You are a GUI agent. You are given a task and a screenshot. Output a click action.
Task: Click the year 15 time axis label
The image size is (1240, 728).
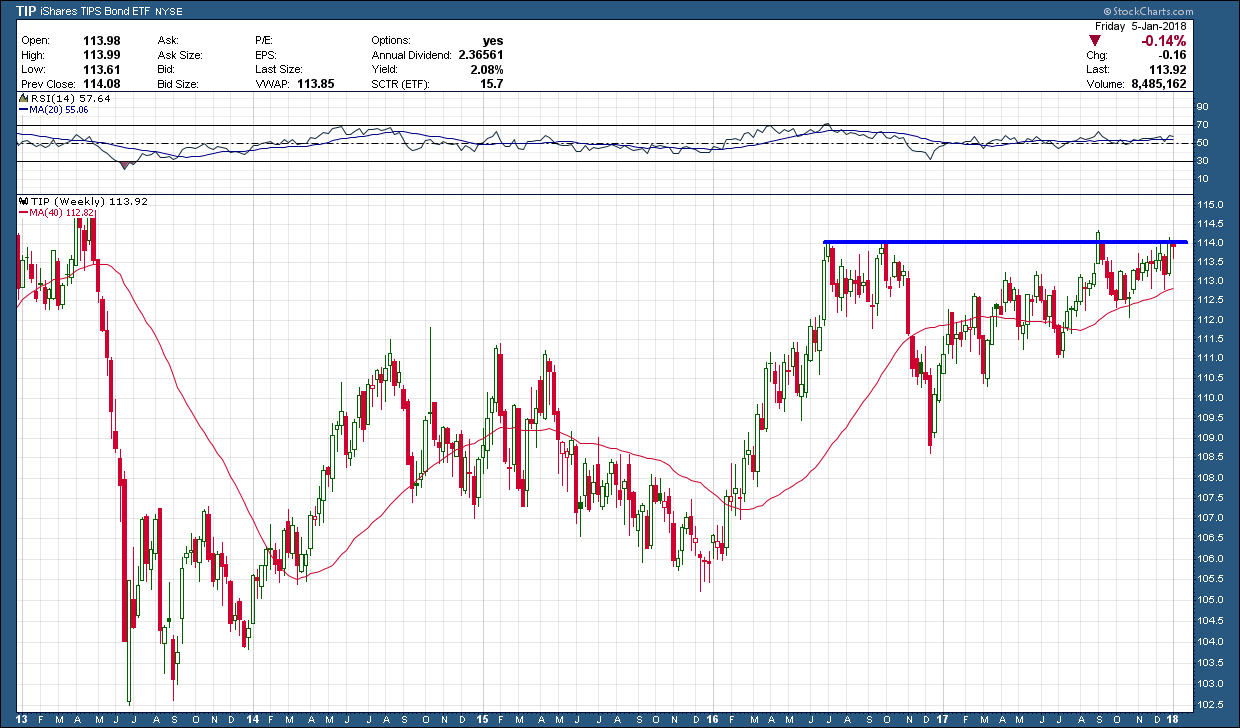(x=480, y=719)
